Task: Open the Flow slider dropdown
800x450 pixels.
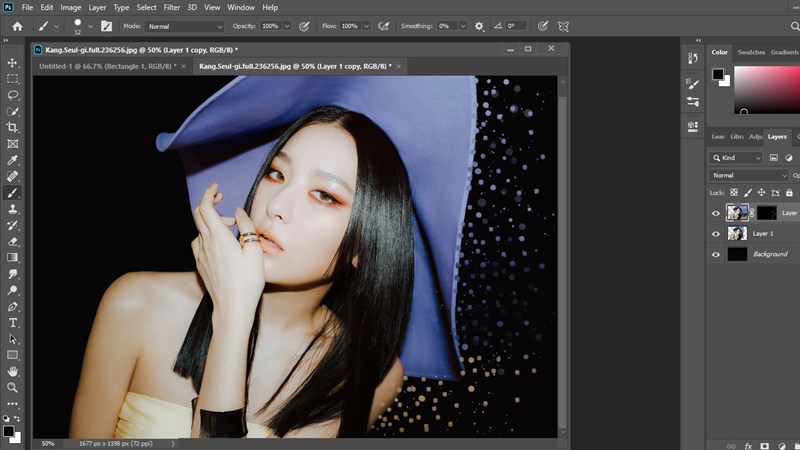Action: (366, 27)
